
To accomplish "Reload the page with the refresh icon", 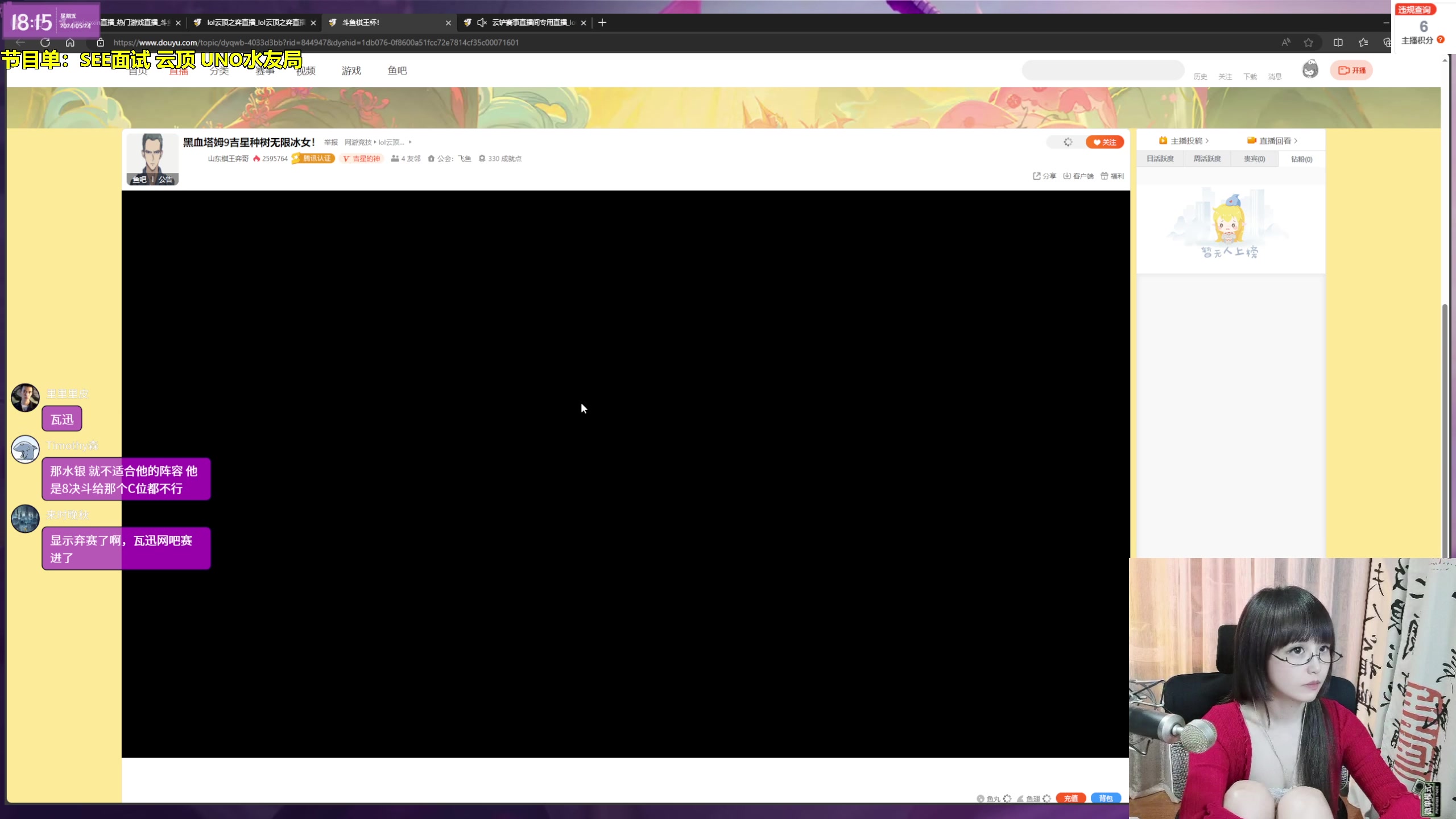I will pos(45,43).
